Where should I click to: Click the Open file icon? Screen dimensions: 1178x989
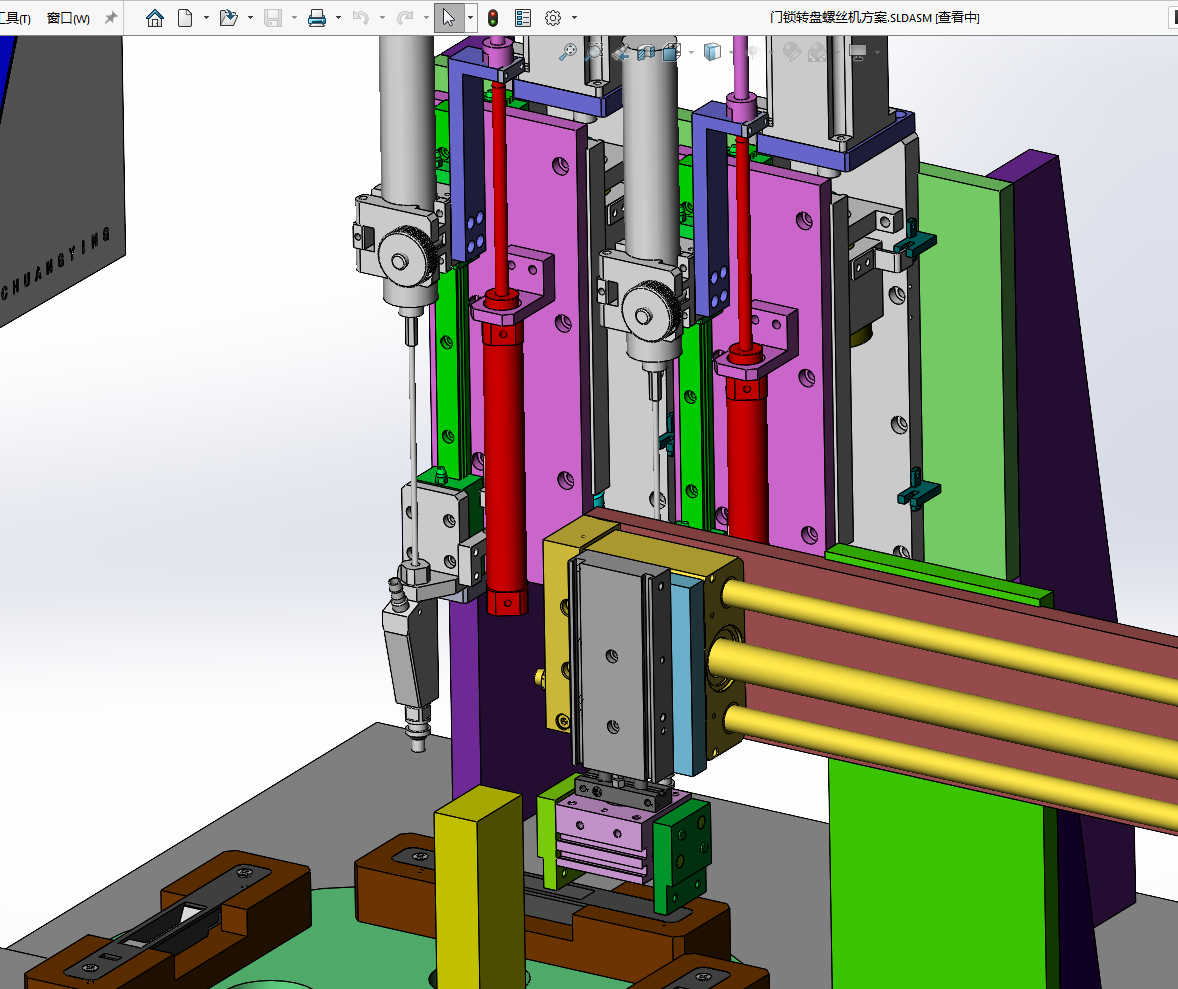(x=228, y=18)
